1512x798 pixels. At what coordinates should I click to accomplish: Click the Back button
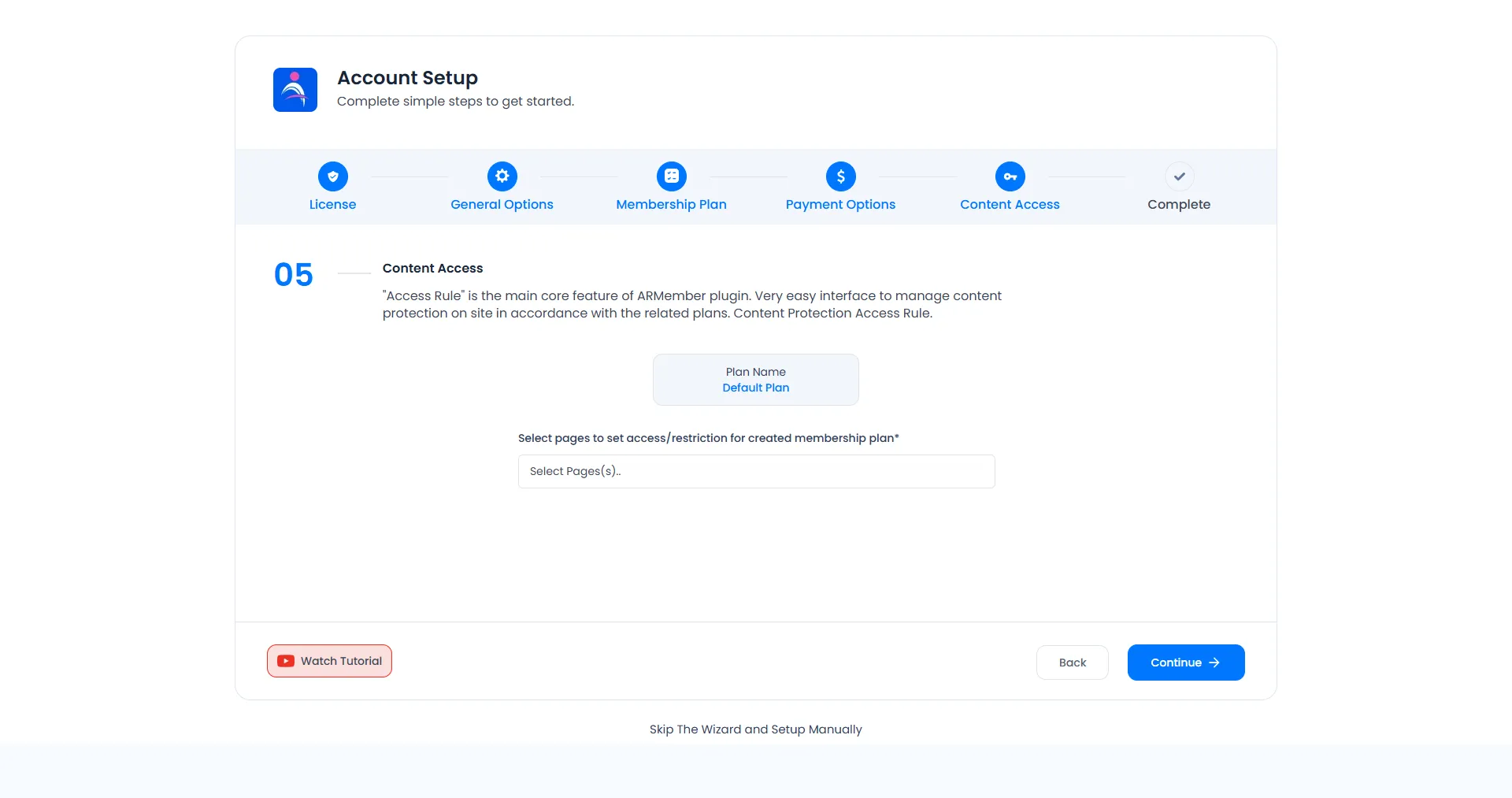pos(1072,663)
